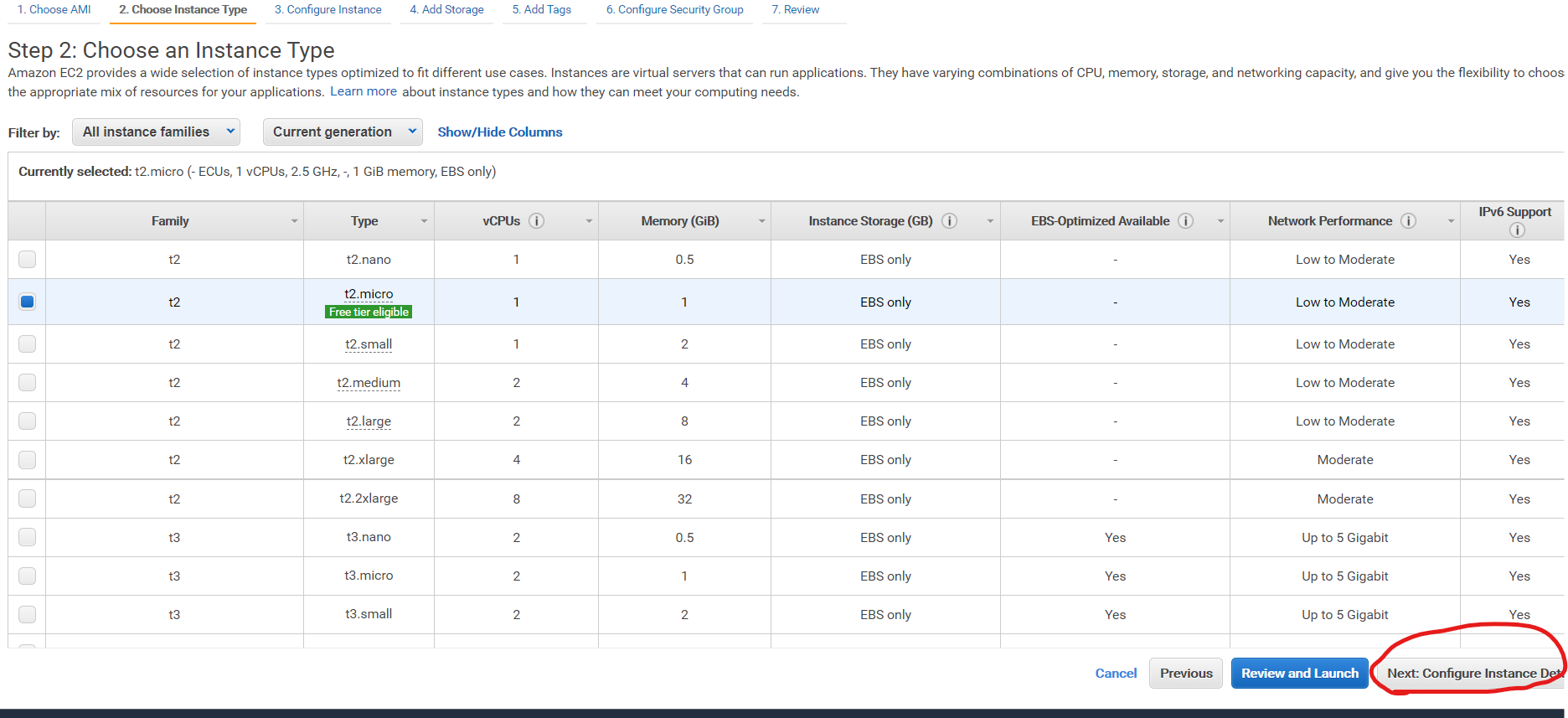
Task: Go to the Review step tab
Action: [796, 10]
